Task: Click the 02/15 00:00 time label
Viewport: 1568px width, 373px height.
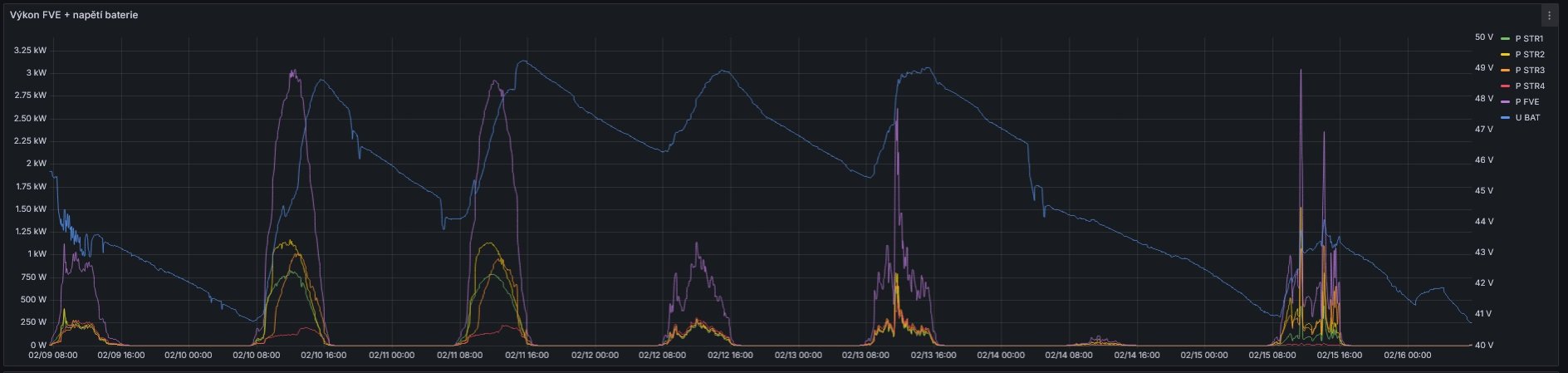Action: click(x=1204, y=356)
